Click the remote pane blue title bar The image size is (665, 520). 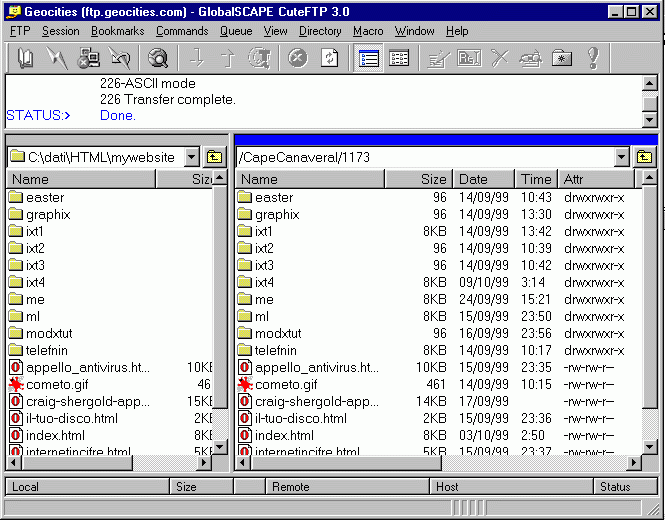click(x=446, y=140)
